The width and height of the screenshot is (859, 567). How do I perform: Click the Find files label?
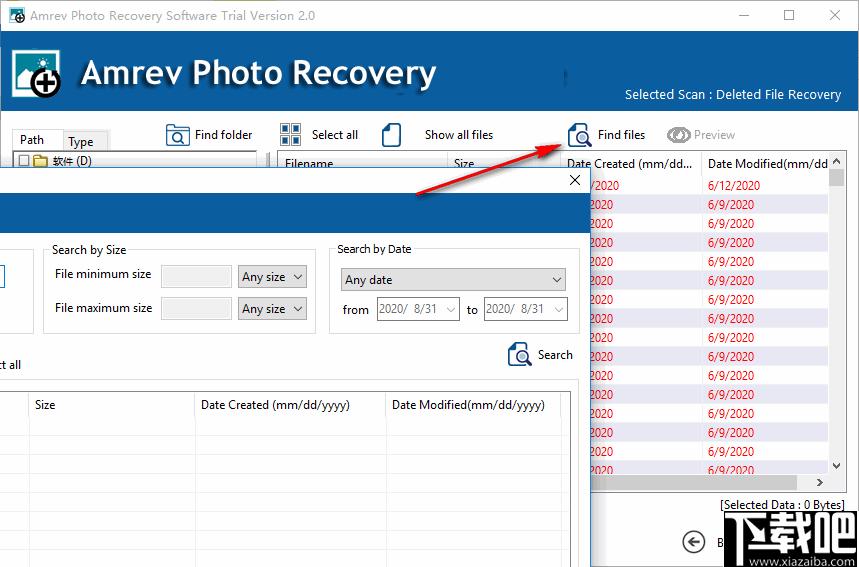[x=621, y=135]
